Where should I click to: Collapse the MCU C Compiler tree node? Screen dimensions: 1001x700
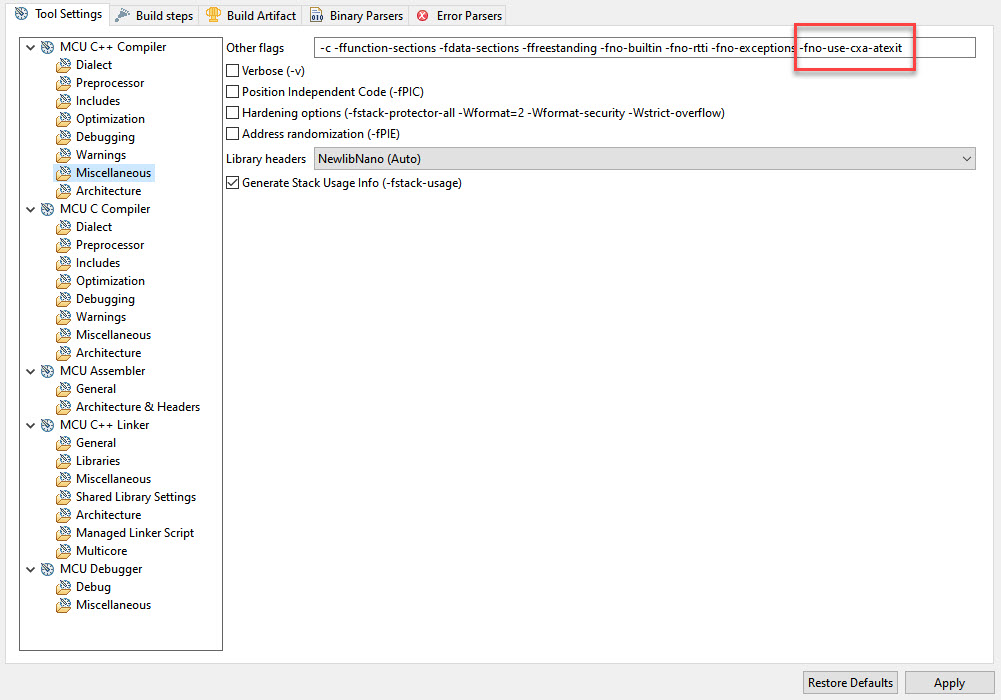30,209
